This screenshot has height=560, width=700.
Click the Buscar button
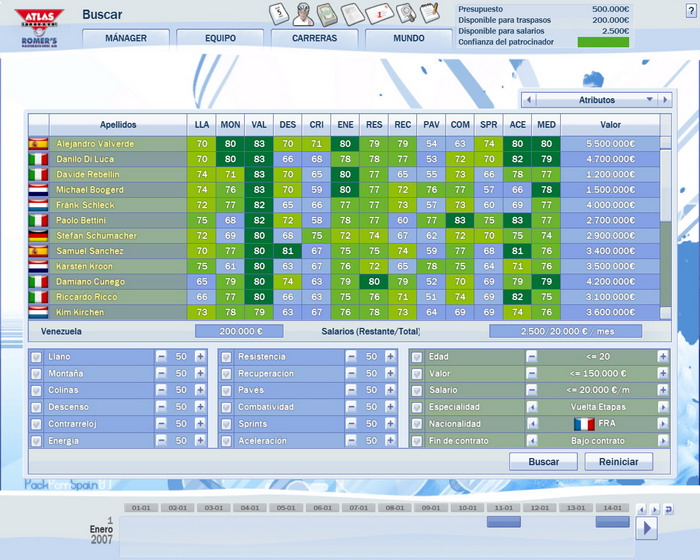543,462
